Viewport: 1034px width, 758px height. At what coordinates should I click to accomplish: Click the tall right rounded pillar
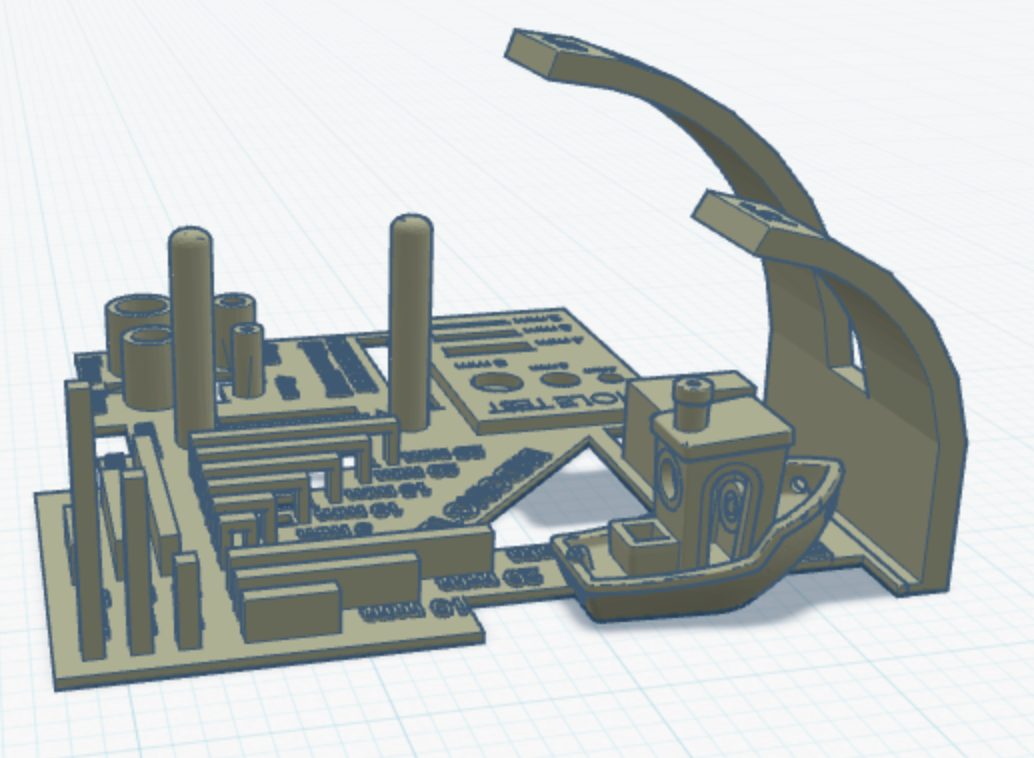pos(411,321)
